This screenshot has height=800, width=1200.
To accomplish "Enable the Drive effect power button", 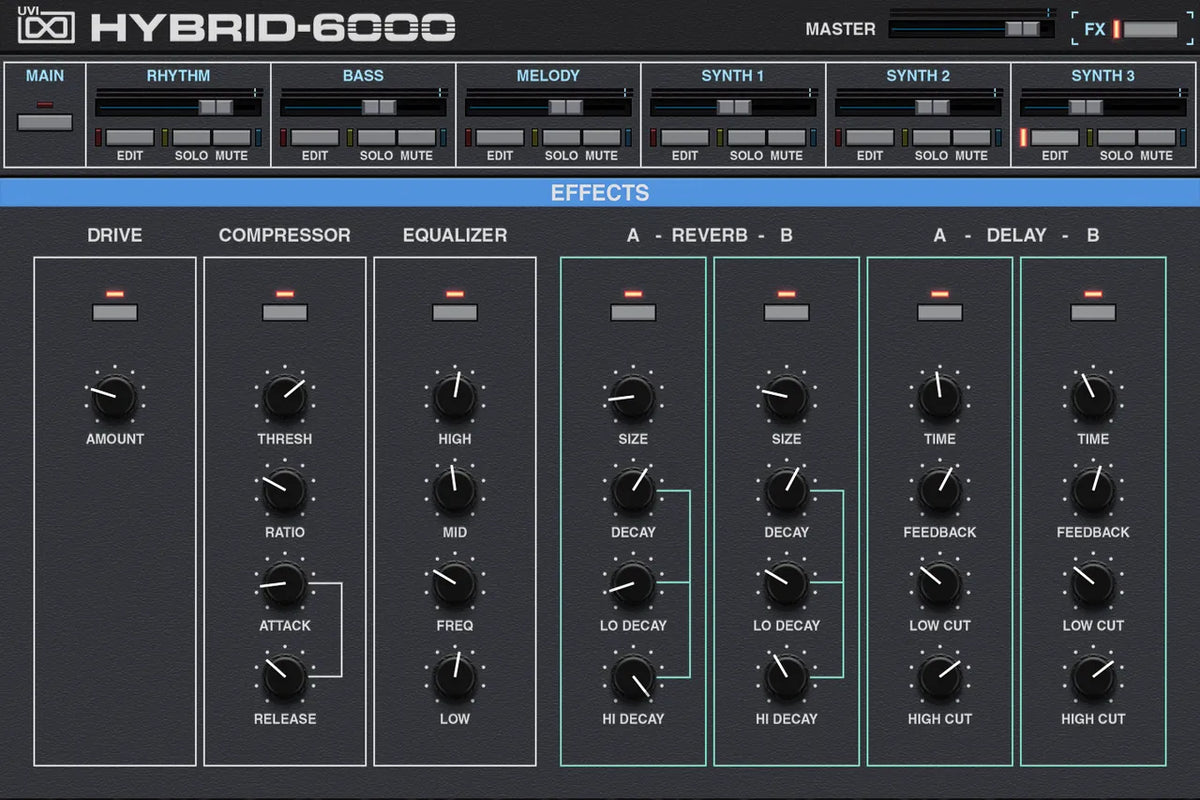I will [x=113, y=311].
